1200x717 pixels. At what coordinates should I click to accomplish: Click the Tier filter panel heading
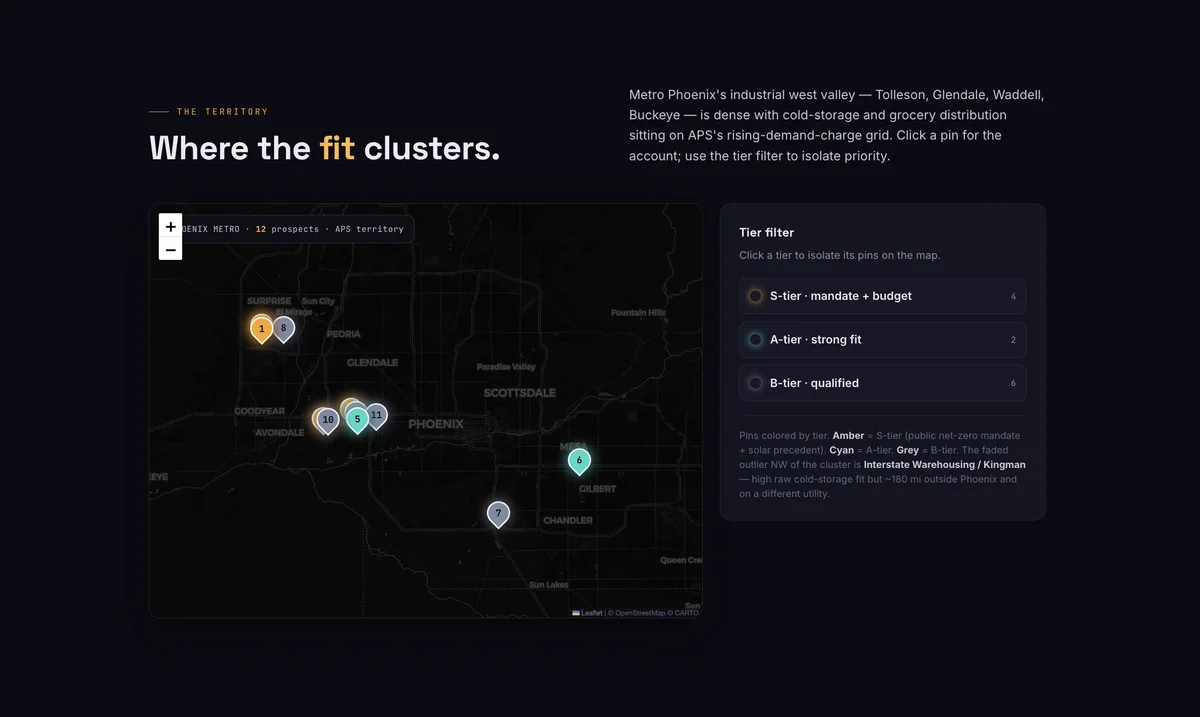[x=767, y=232]
